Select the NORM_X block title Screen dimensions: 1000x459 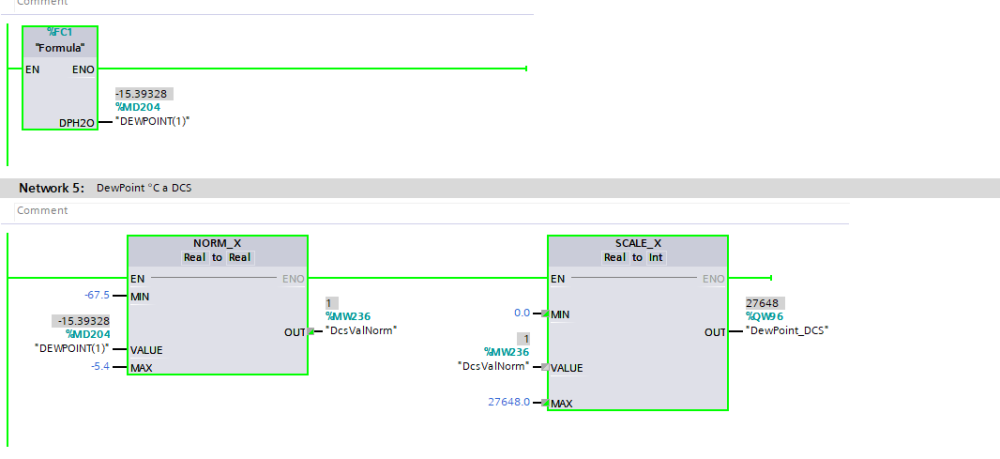217,243
